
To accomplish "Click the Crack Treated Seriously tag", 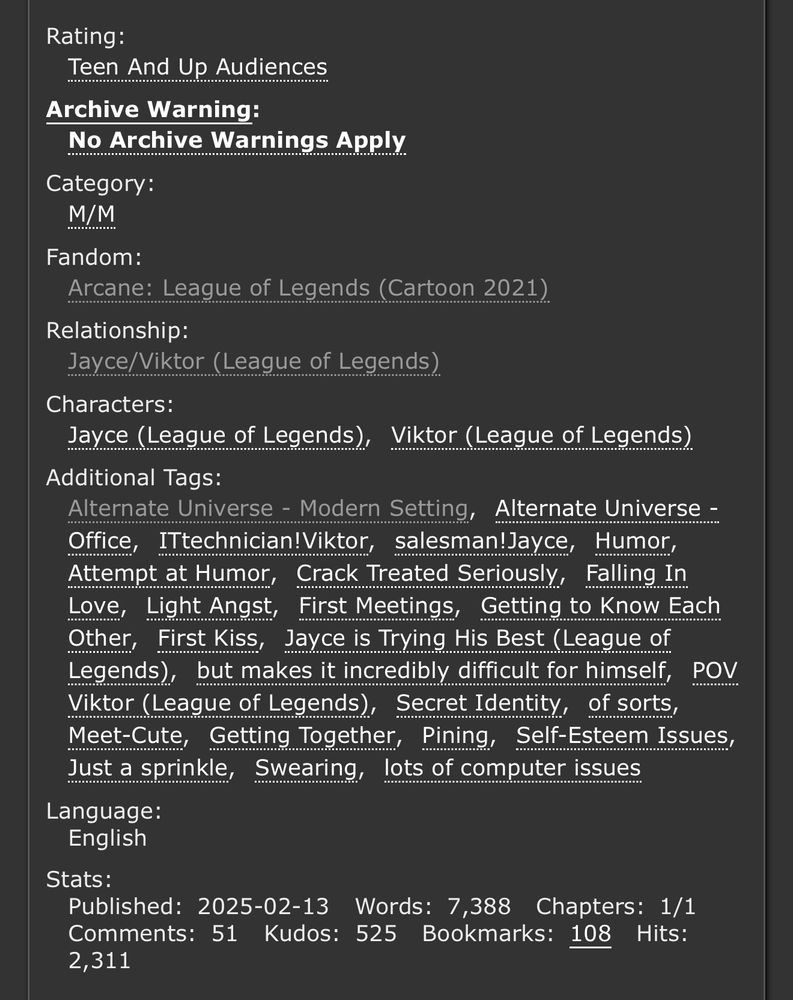I will pyautogui.click(x=427, y=573).
